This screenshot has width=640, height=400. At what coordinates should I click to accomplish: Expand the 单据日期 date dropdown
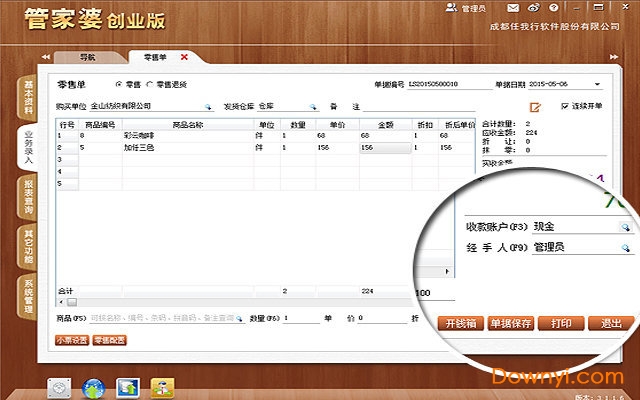(597, 84)
